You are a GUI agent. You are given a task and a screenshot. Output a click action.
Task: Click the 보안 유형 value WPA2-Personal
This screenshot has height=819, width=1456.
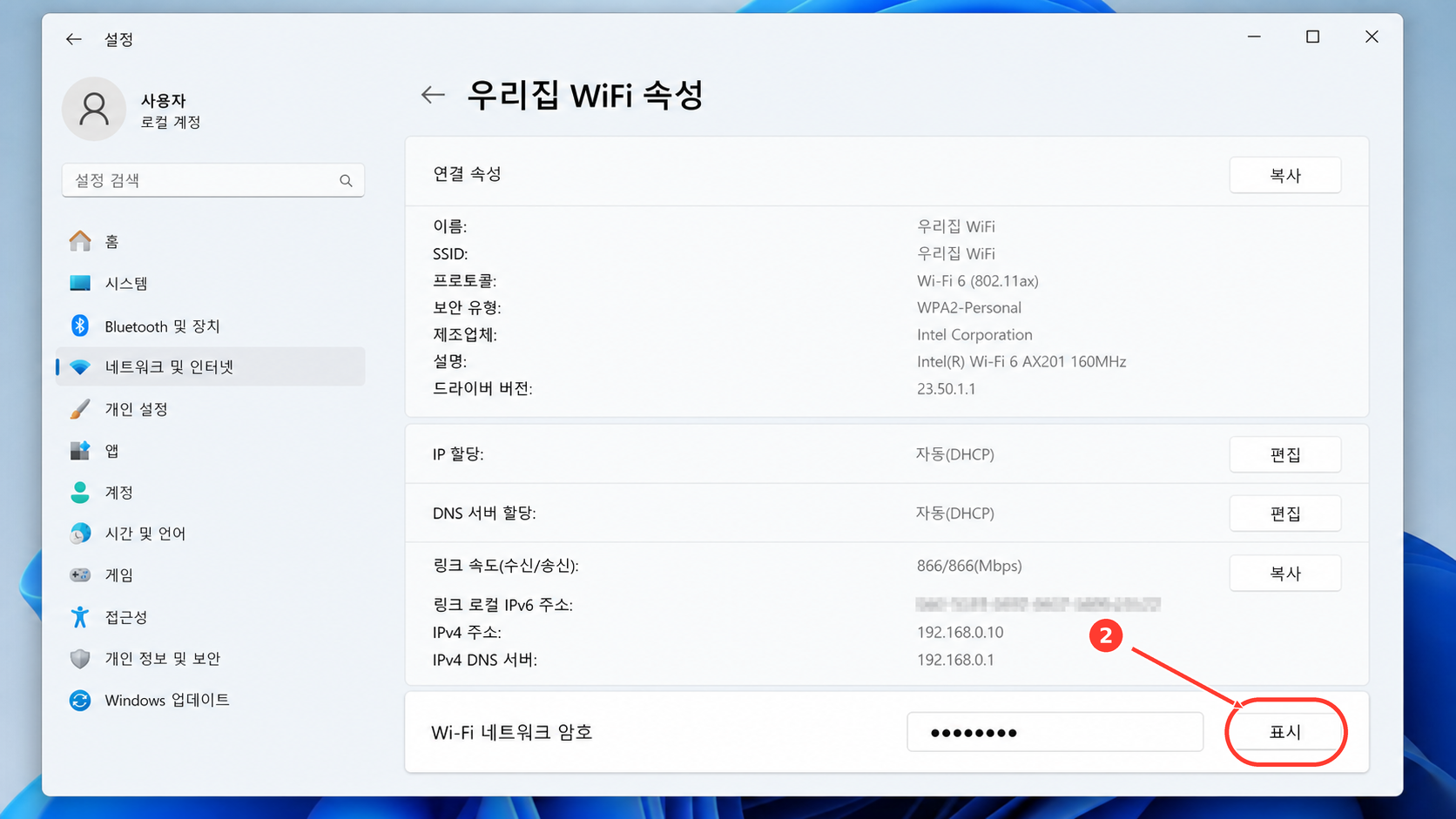click(969, 308)
